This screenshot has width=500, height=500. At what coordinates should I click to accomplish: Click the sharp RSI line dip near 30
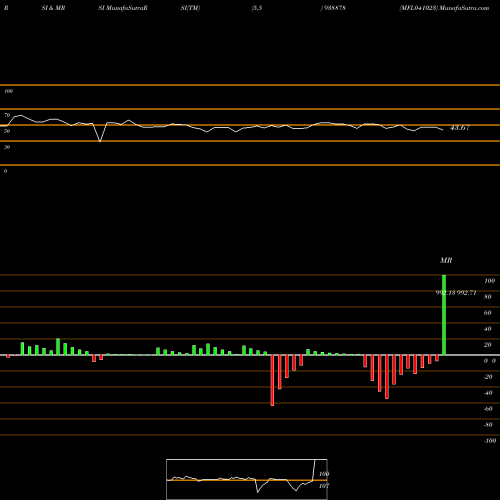(x=100, y=141)
